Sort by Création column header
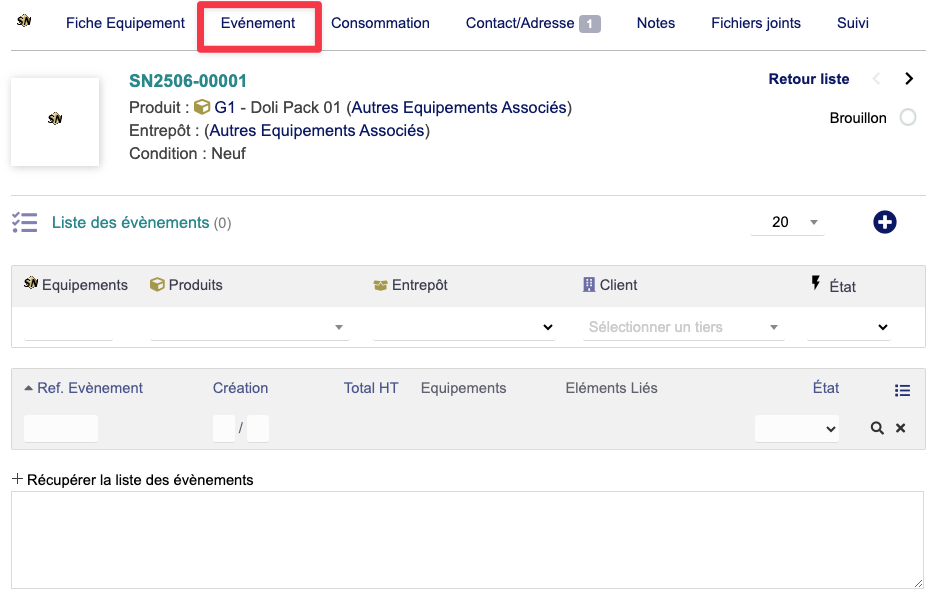Image resolution: width=937 pixels, height=608 pixels. click(x=240, y=388)
